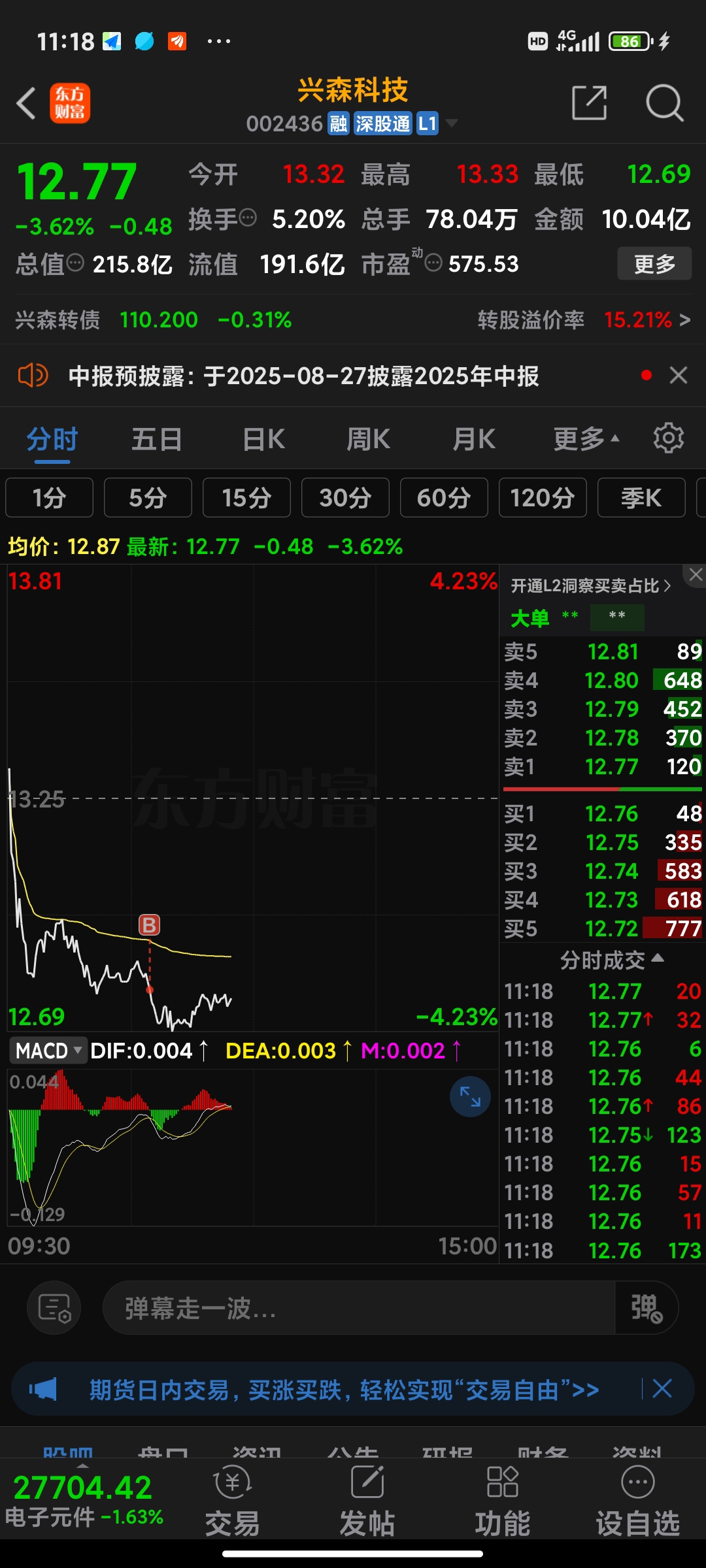Tap 买3 row at 12.74

[603, 871]
